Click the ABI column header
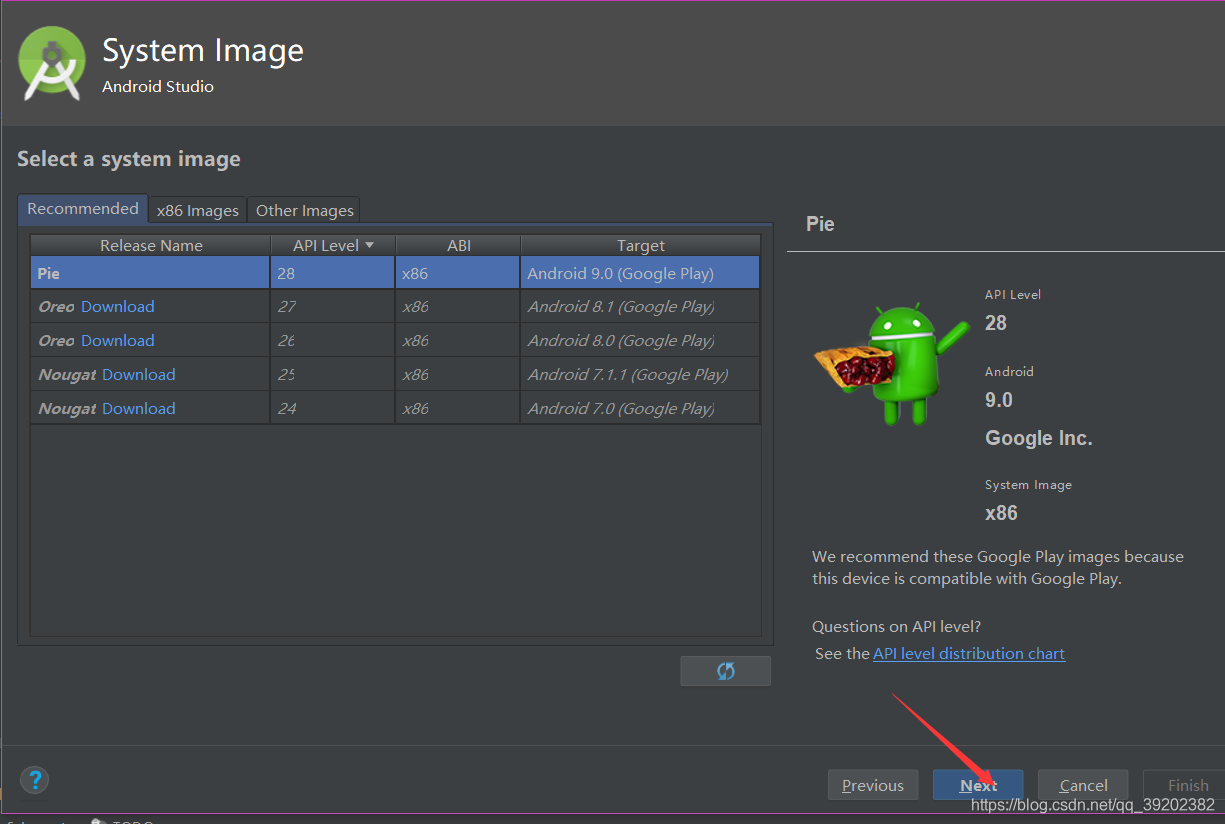Viewport: 1225px width, 824px height. [x=458, y=245]
